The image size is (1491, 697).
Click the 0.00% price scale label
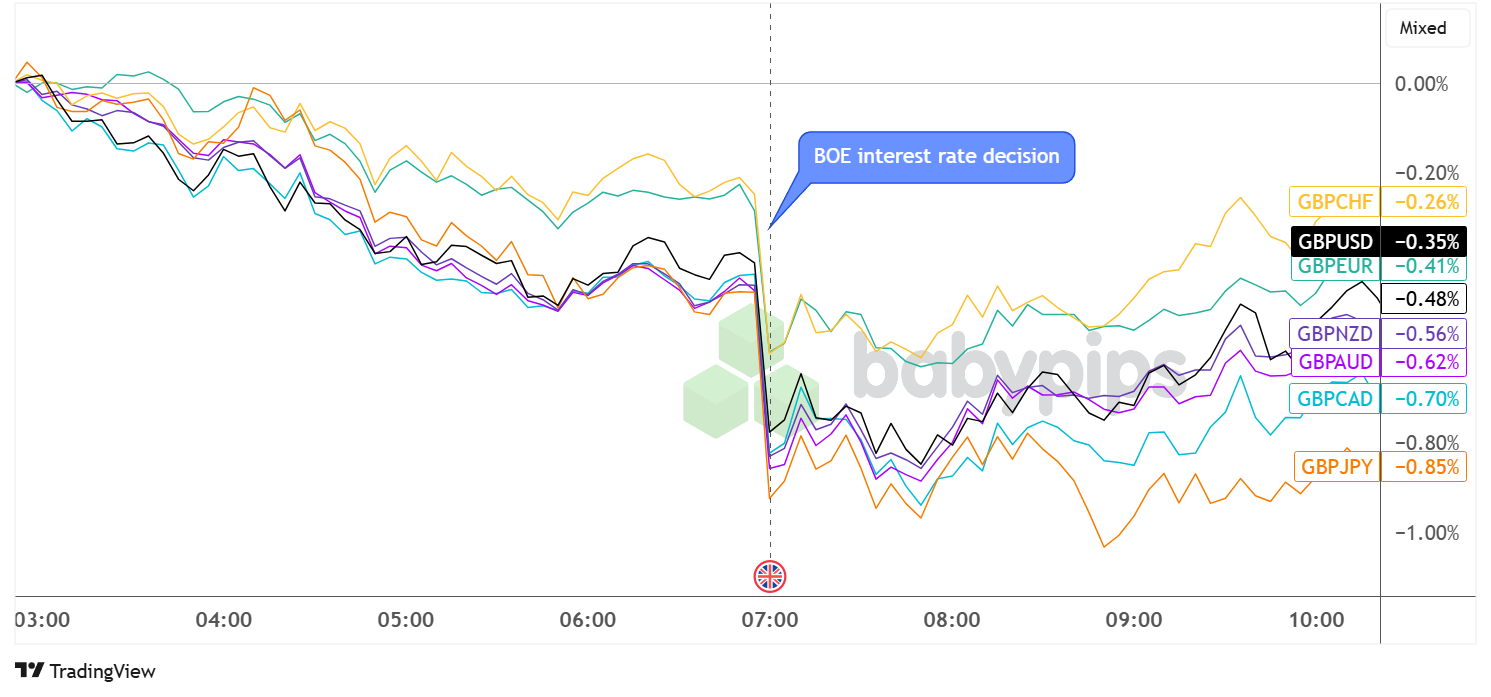tap(1421, 84)
